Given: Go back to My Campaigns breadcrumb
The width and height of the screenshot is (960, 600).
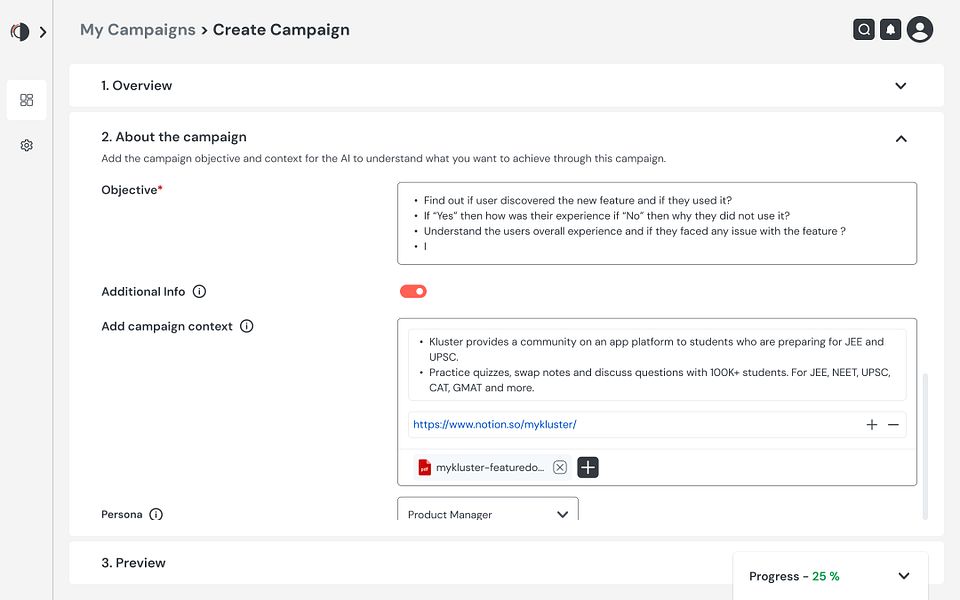Looking at the screenshot, I should coord(138,30).
